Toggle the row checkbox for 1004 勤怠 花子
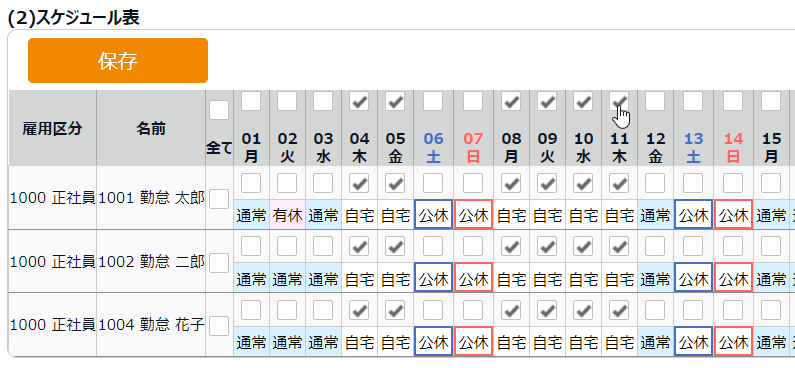This screenshot has width=795, height=368. 219,326
